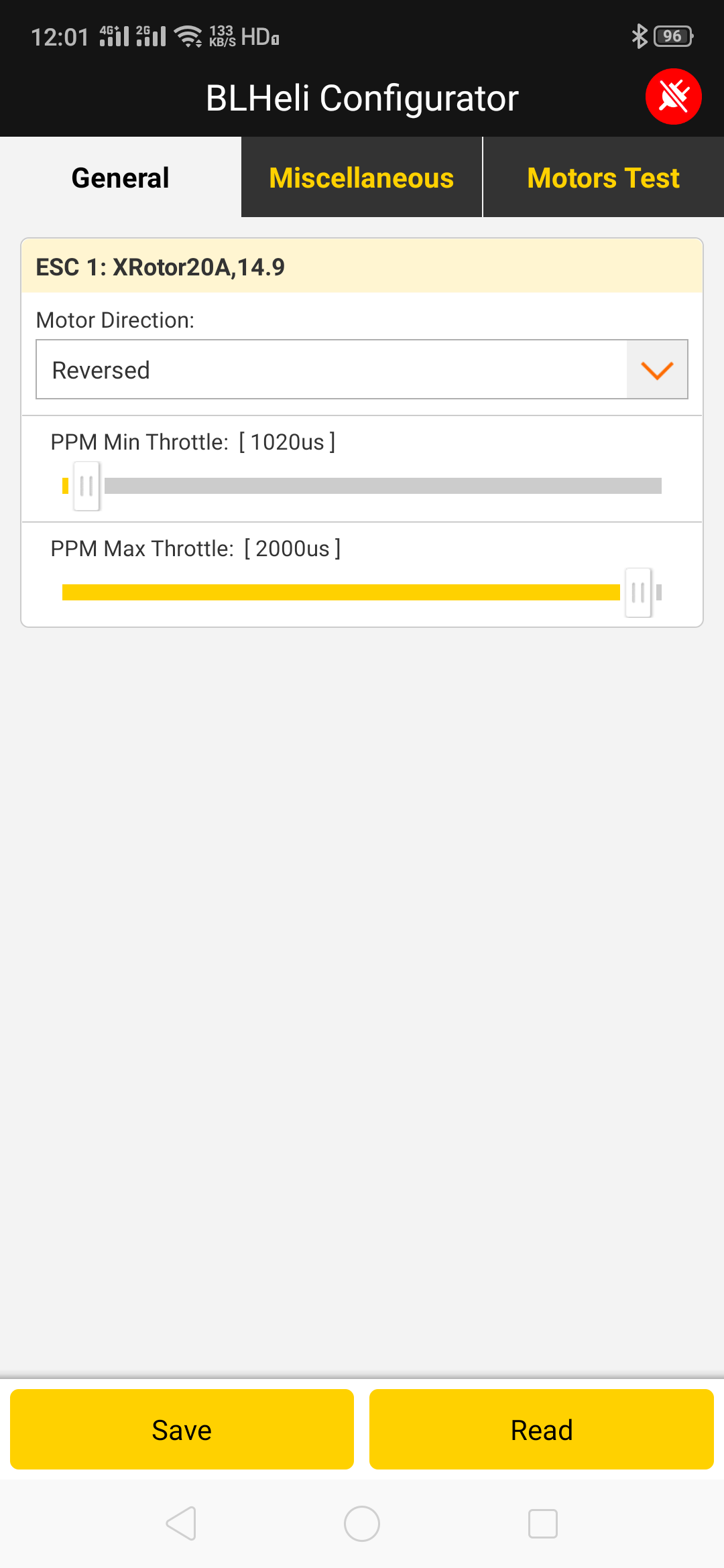Tap the BLHeli Configurator title
This screenshot has width=724, height=1568.
pos(362,98)
